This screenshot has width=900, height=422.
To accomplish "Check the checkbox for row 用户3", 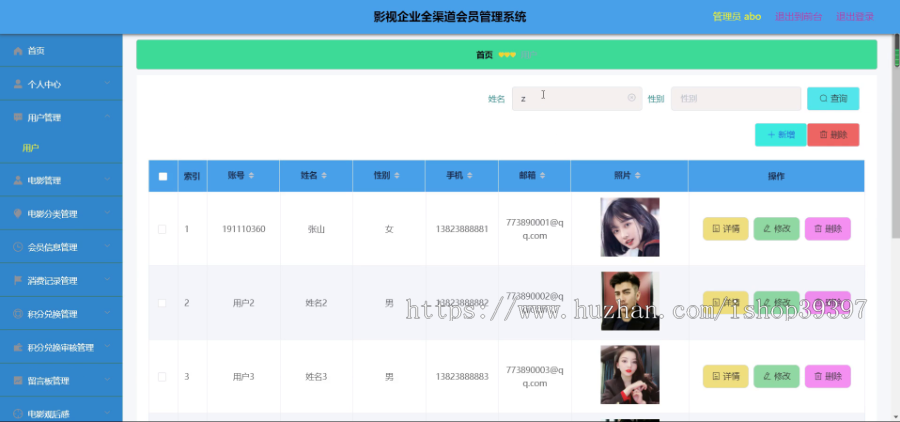I will click(x=162, y=377).
